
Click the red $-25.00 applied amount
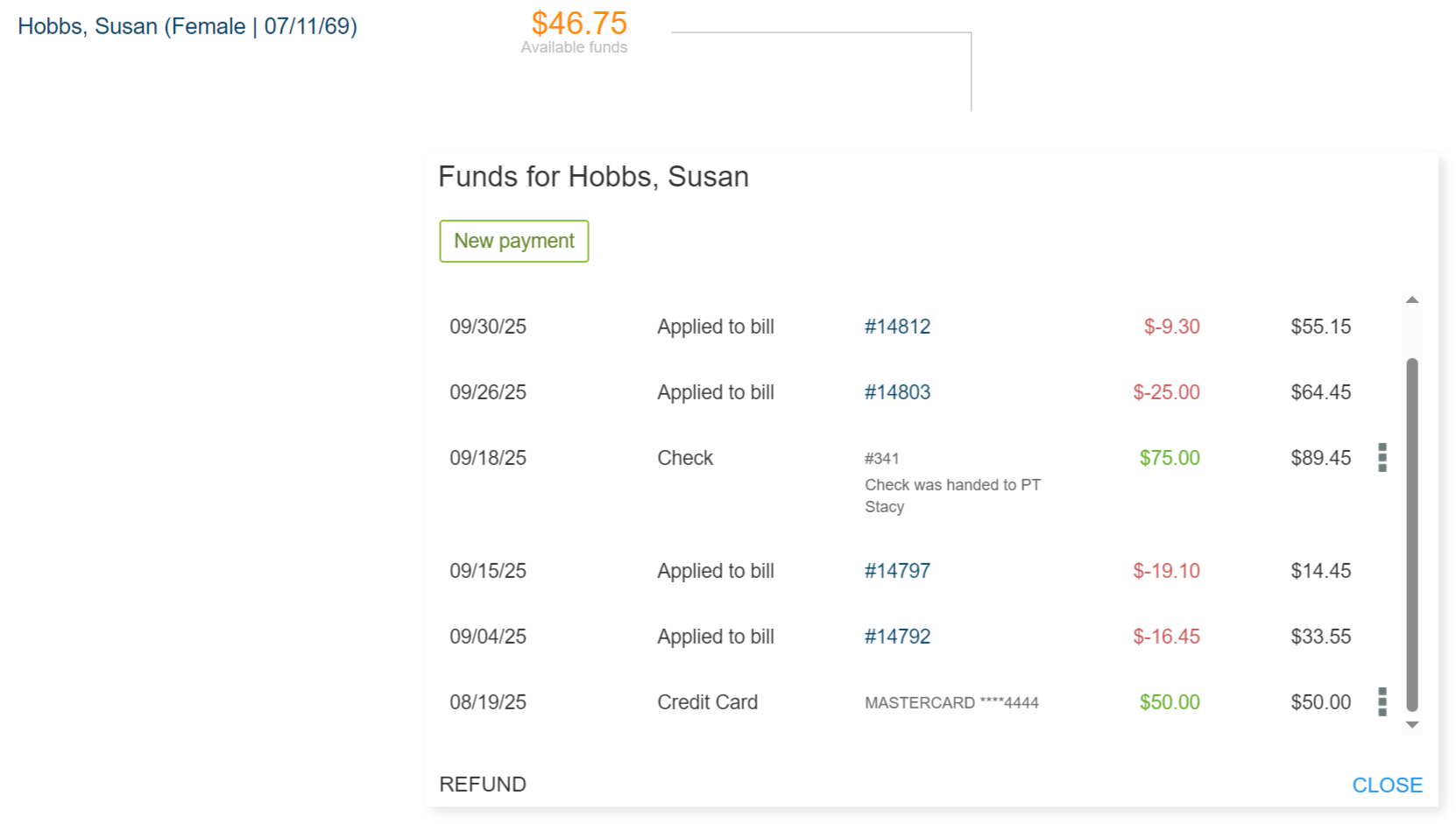[1166, 392]
